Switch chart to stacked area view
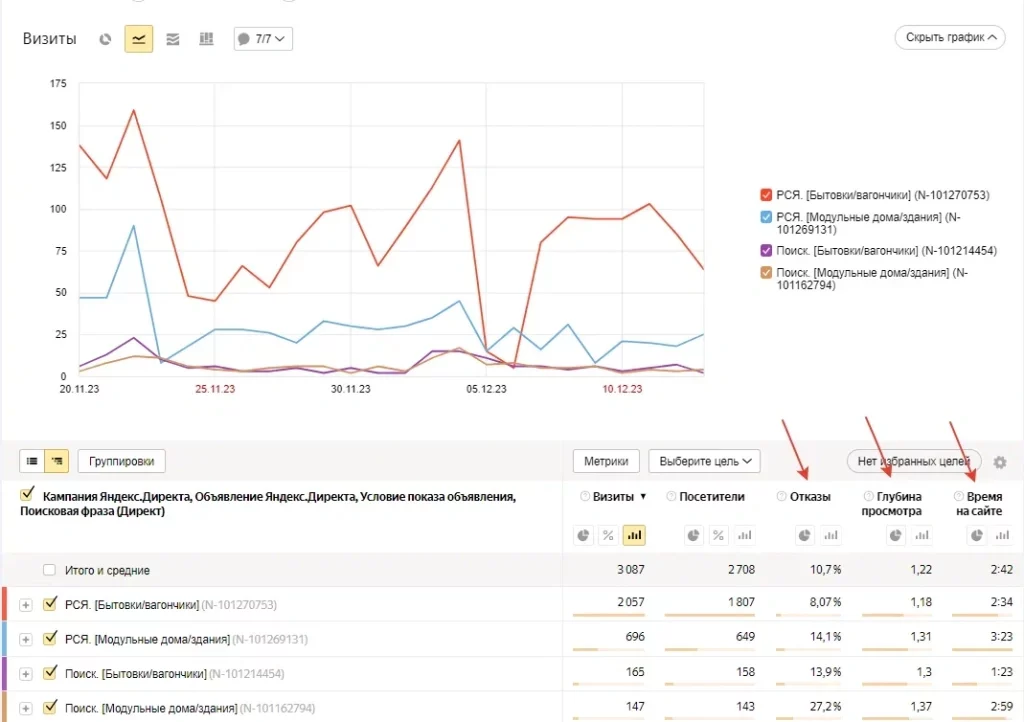 click(173, 39)
